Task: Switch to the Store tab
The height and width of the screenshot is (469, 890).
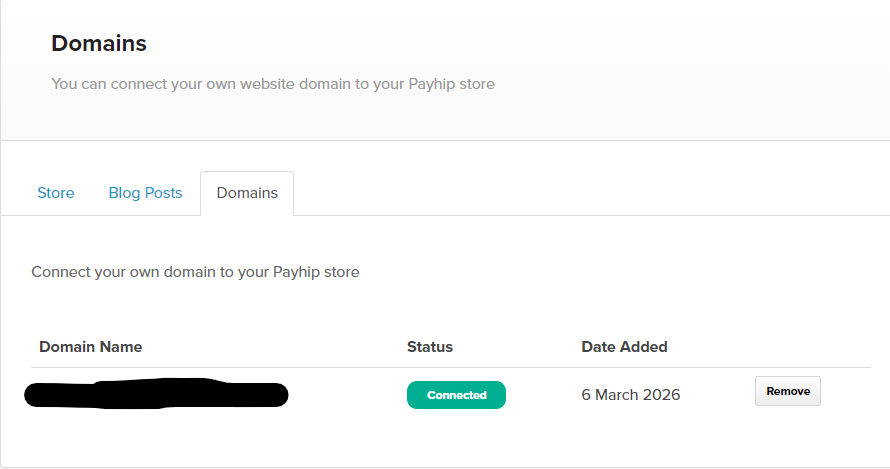Action: point(56,193)
